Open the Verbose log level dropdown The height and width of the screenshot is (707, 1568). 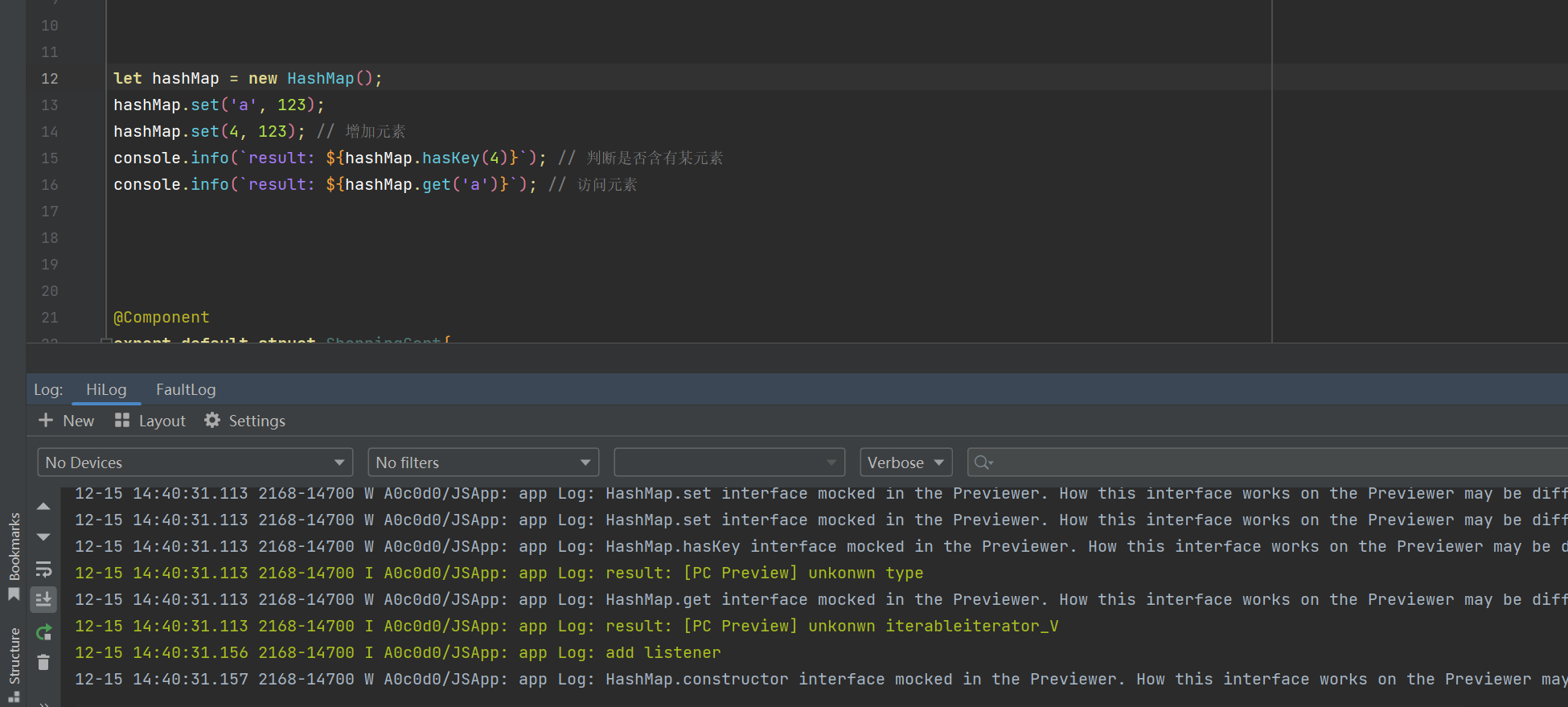[906, 462]
